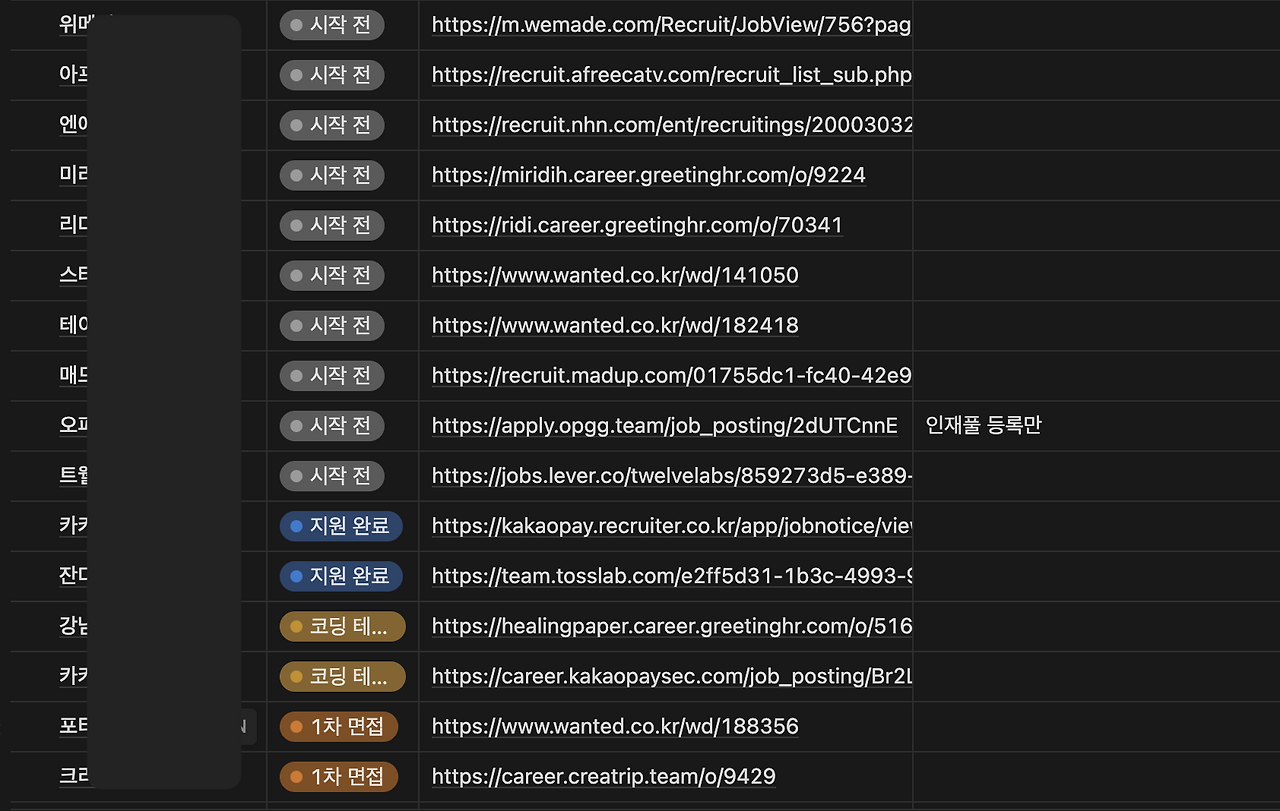Open the wemade JobView recruitment link
This screenshot has width=1280, height=811.
coord(670,24)
